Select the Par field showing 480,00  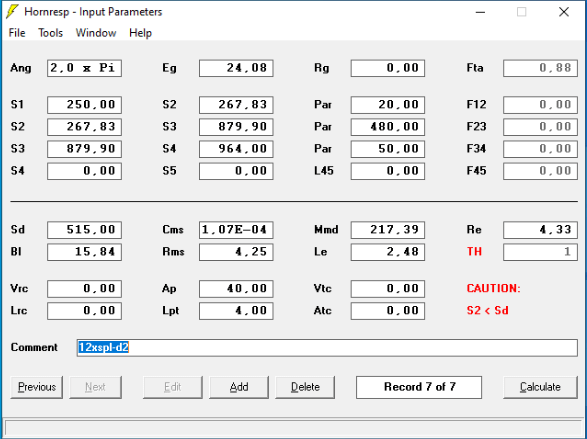pos(388,126)
